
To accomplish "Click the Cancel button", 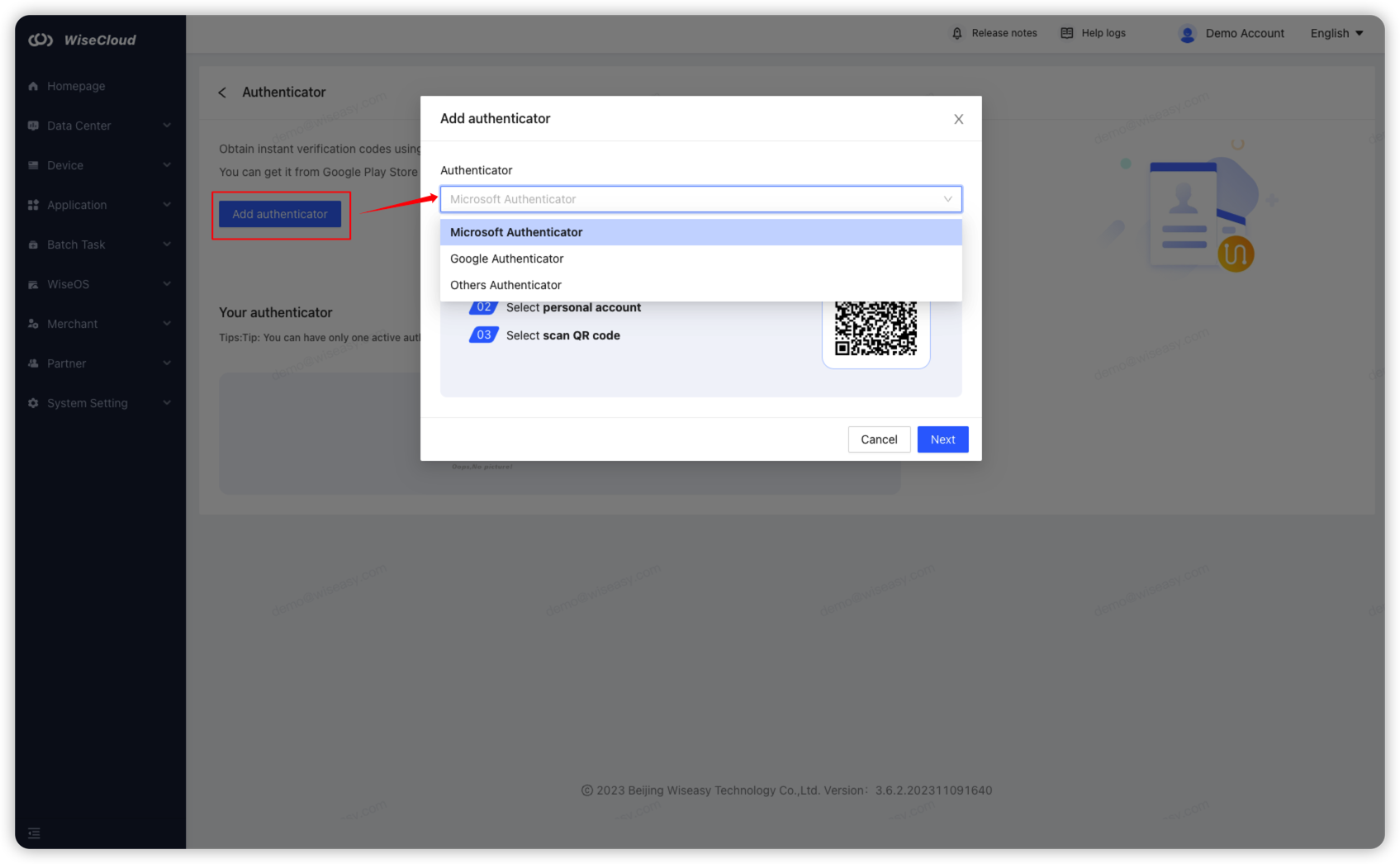I will (879, 439).
